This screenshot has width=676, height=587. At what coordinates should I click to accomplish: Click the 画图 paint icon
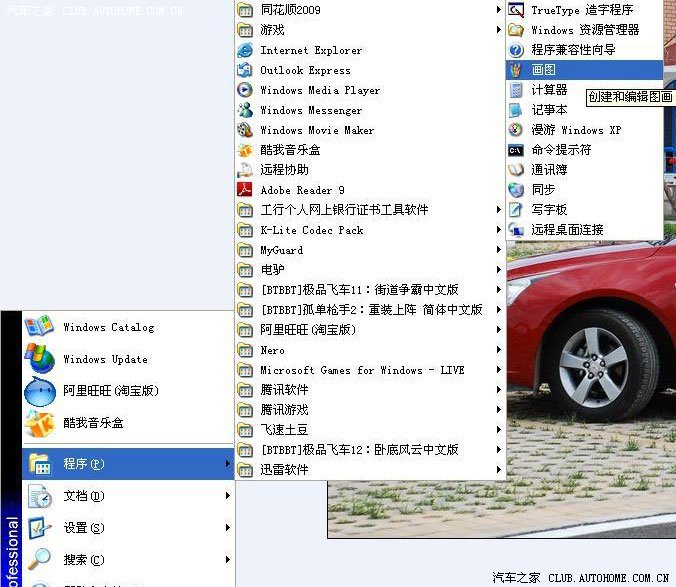click(516, 69)
